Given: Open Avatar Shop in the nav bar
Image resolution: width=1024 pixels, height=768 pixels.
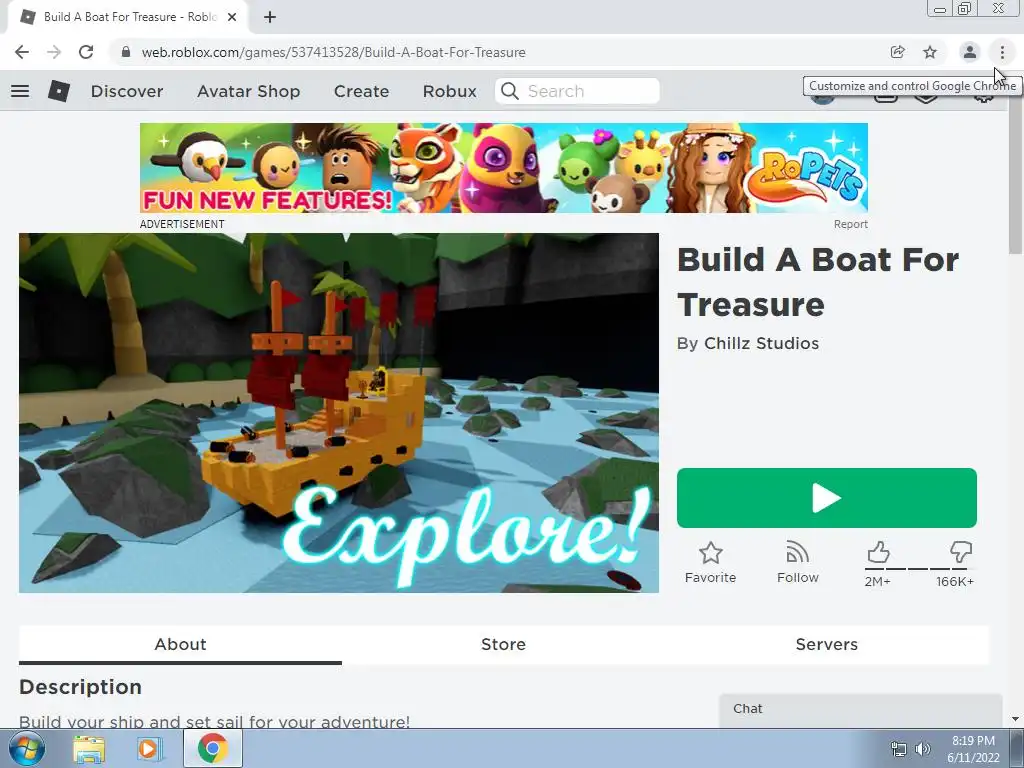Looking at the screenshot, I should tap(249, 91).
